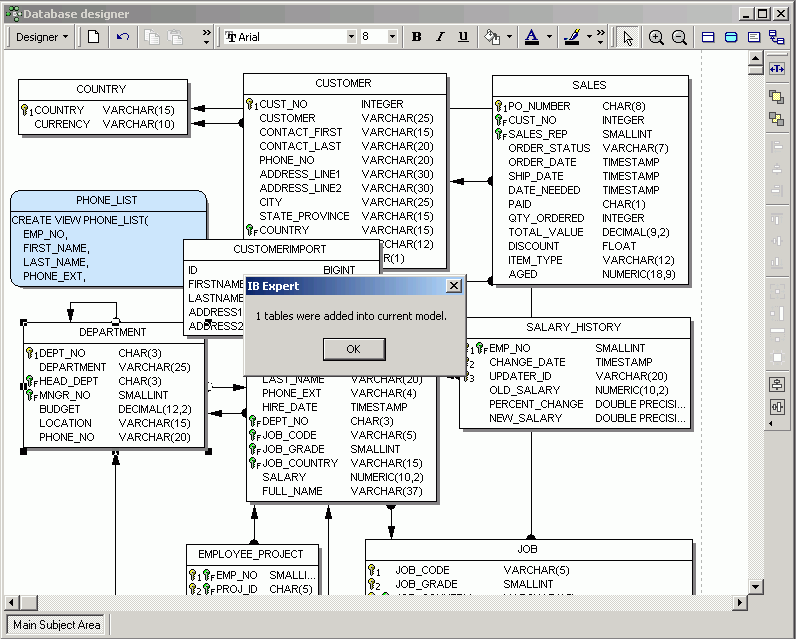Expand the Arial font name dropdown
The width and height of the screenshot is (796, 639).
point(351,37)
